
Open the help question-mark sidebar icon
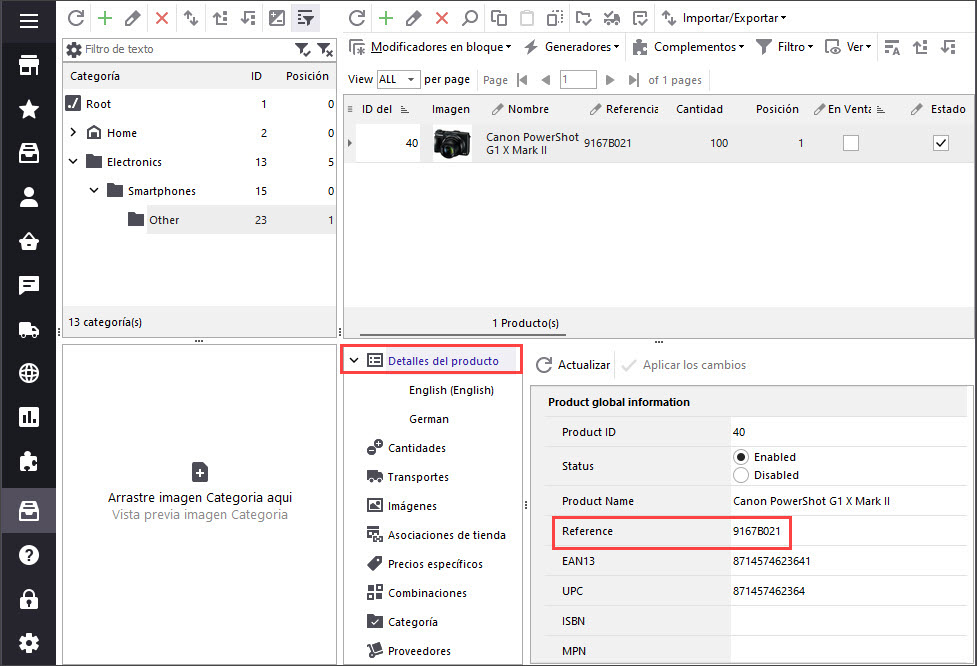tap(29, 554)
